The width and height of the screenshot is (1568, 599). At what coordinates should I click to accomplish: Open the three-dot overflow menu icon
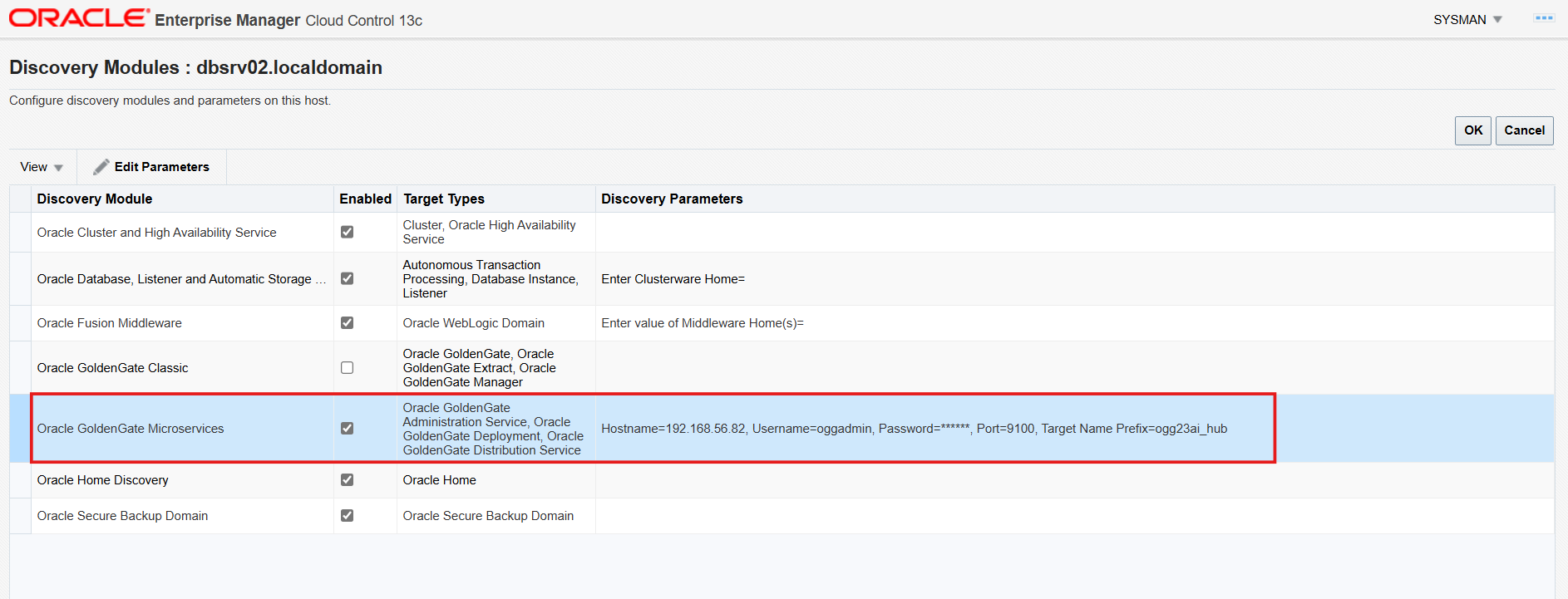pos(1544,18)
